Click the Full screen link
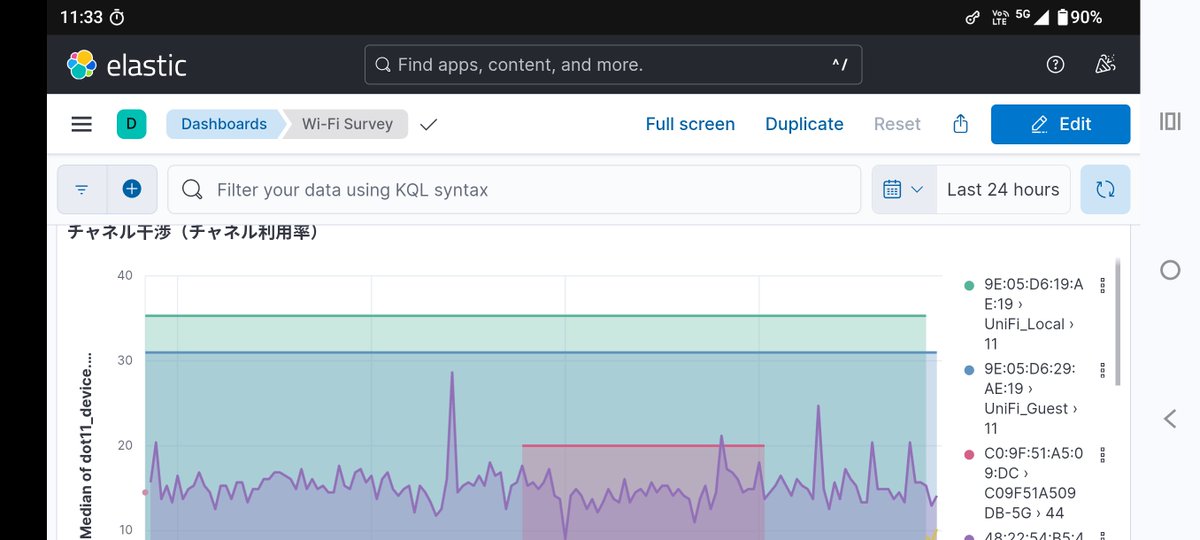The height and width of the screenshot is (540, 1200). [690, 124]
